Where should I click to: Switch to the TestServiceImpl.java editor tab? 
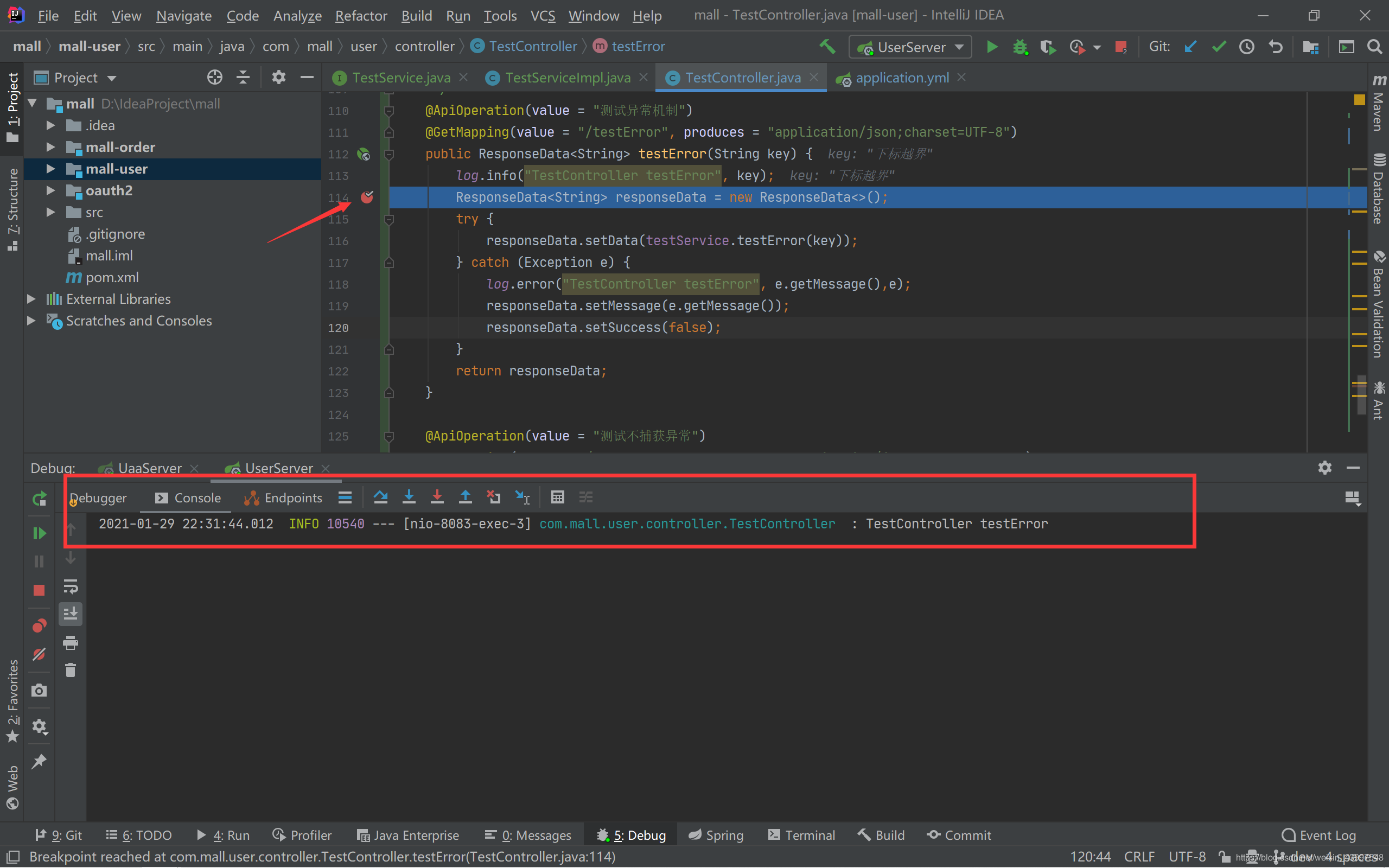coord(565,77)
